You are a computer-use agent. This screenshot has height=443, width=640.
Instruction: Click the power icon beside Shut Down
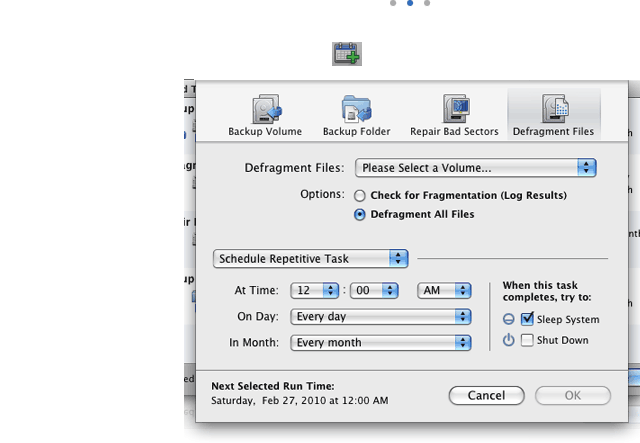[508, 340]
